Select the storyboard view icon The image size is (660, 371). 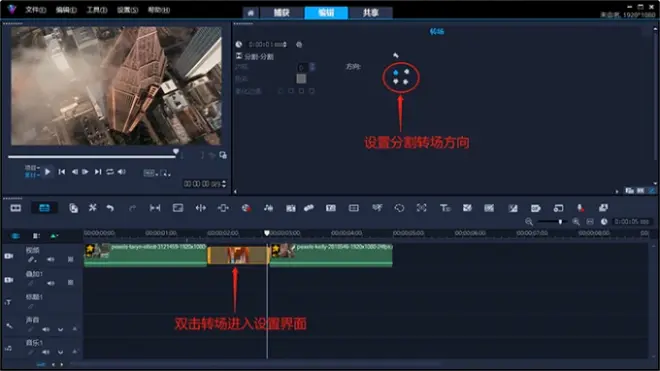click(16, 208)
